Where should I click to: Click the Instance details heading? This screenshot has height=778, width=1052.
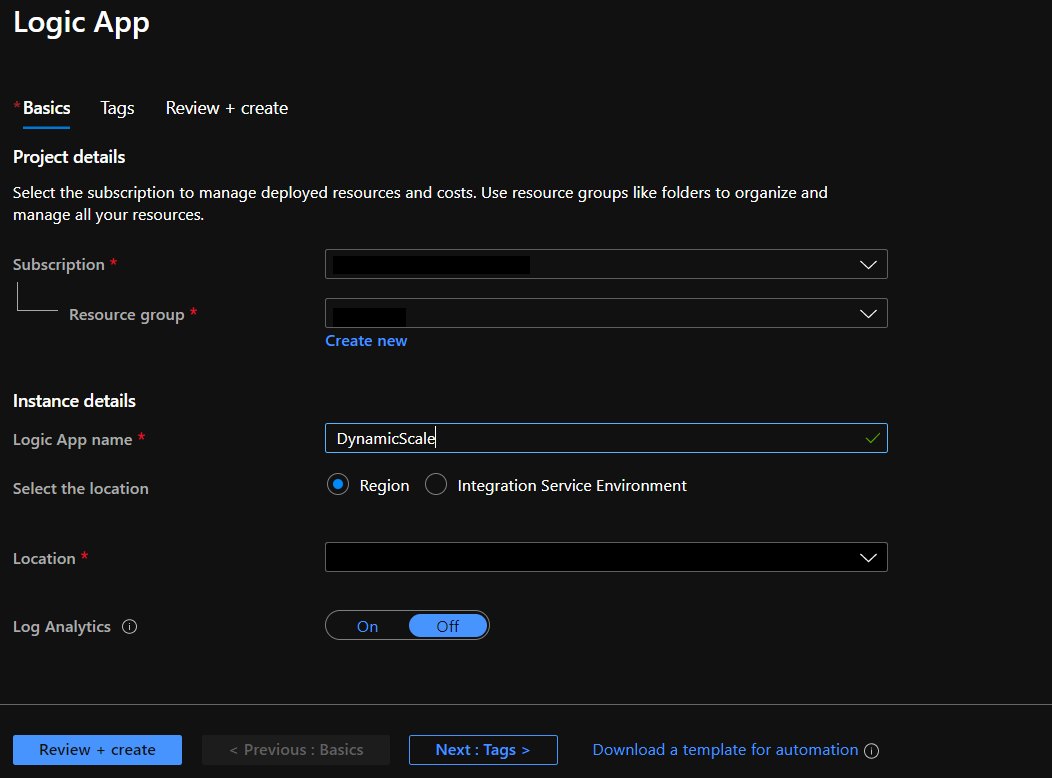[74, 401]
